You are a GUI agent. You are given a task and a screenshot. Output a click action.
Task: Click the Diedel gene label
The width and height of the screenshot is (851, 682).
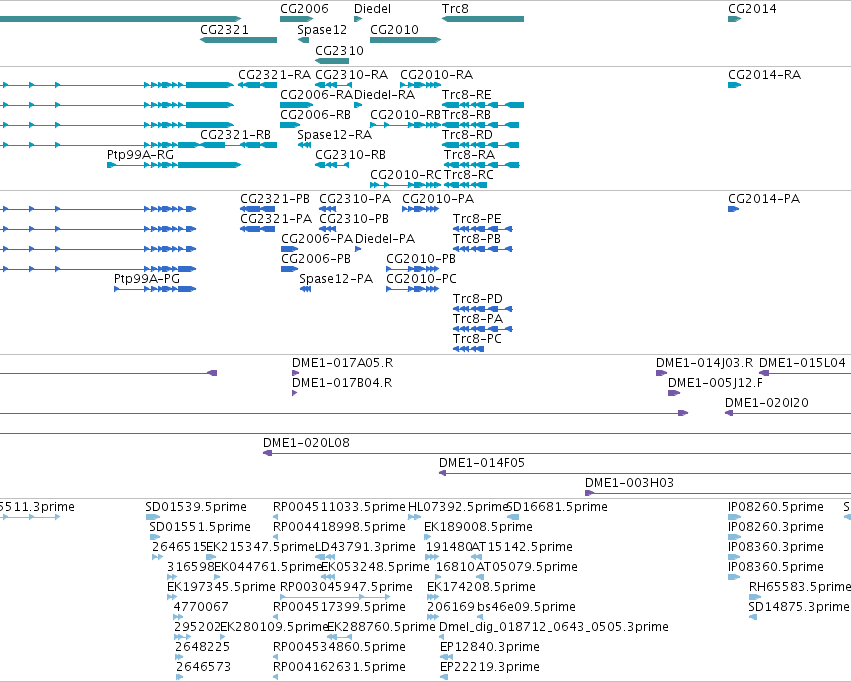coord(372,9)
